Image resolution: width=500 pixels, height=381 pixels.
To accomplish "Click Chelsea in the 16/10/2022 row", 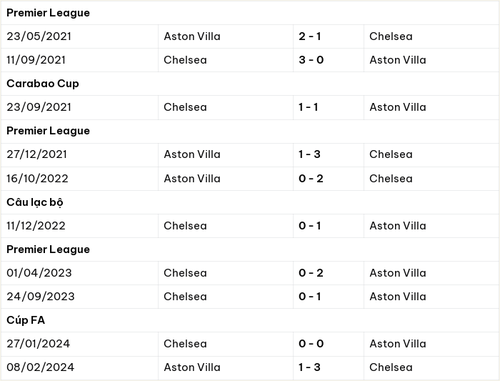I will (x=391, y=179).
